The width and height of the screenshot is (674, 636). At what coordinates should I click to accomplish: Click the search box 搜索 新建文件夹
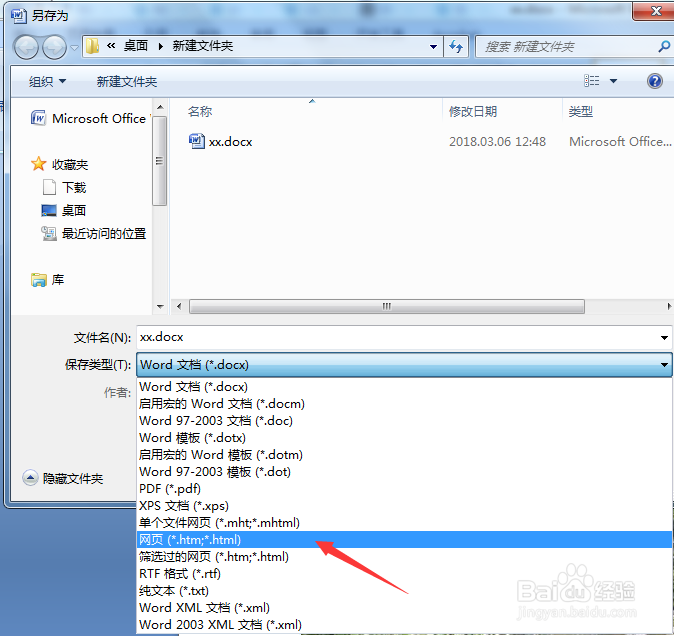click(567, 46)
